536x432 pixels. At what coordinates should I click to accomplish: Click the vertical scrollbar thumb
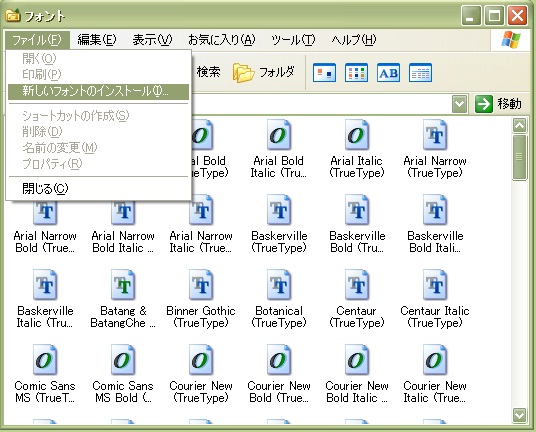tap(519, 157)
